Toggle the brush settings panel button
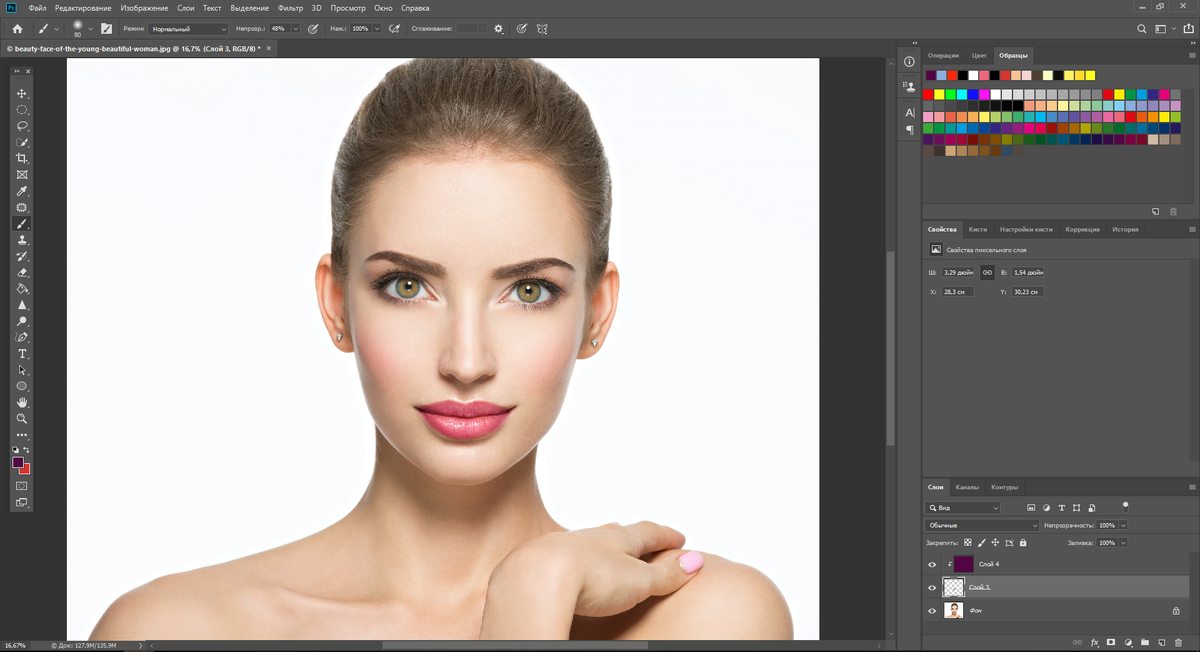The height and width of the screenshot is (652, 1200). (x=106, y=29)
